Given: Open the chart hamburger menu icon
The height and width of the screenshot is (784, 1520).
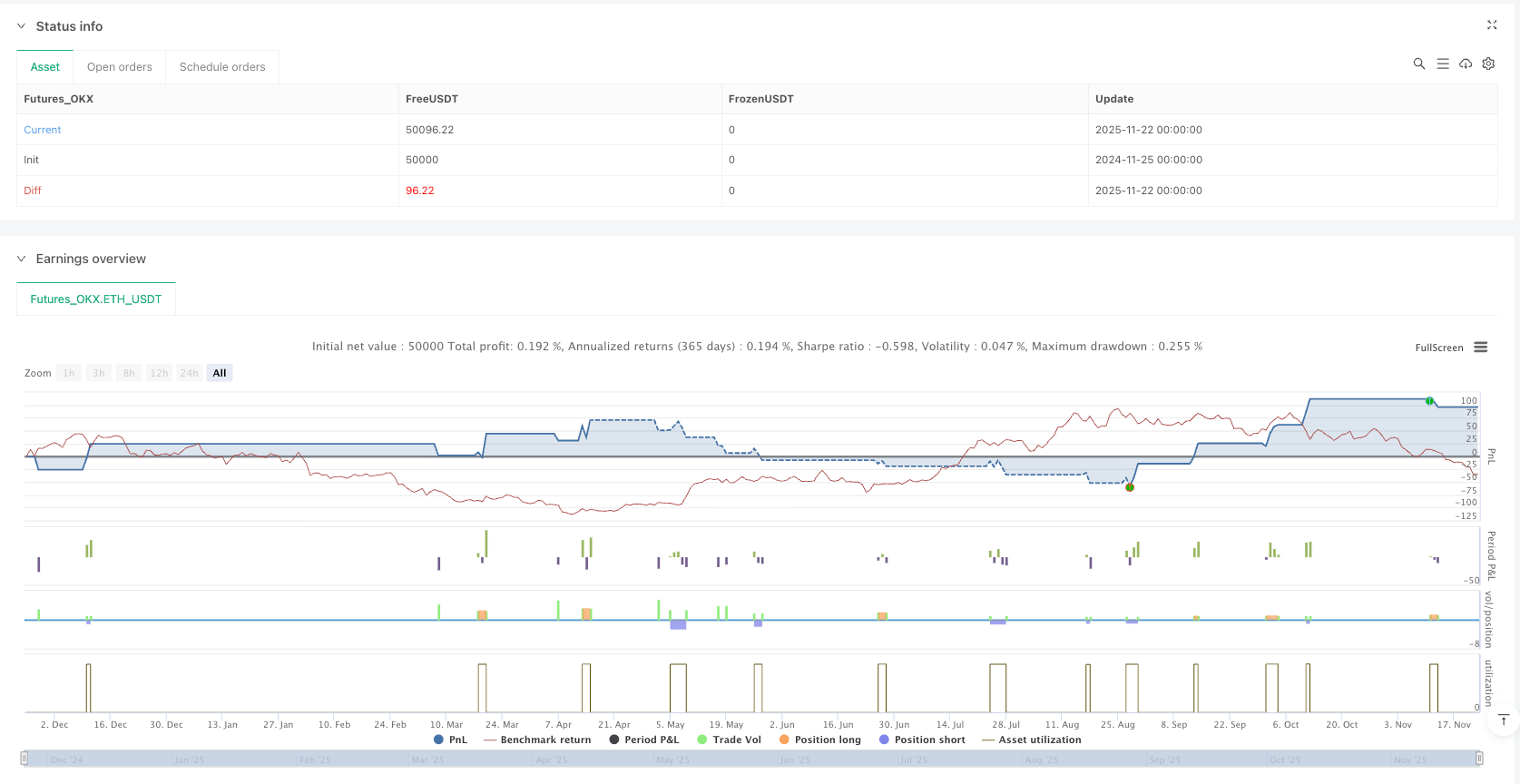Looking at the screenshot, I should pyautogui.click(x=1481, y=348).
